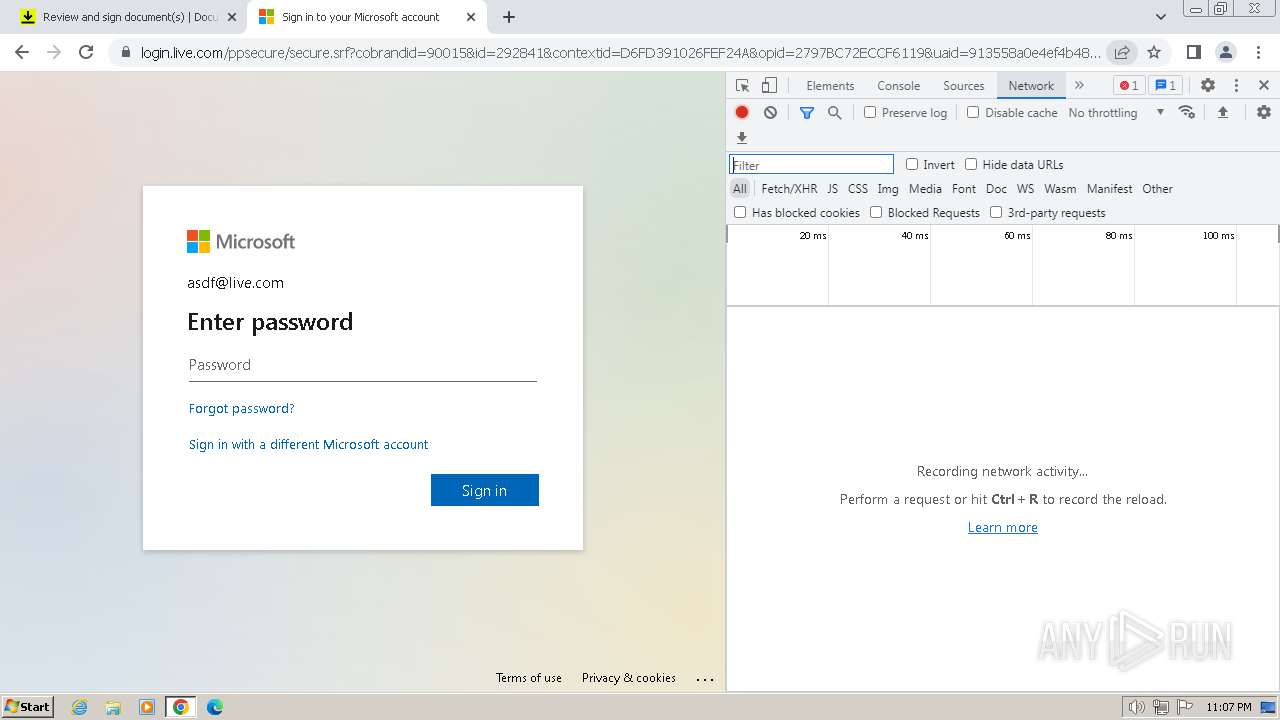Expand more DevTools tabs chevron
Image resolution: width=1280 pixels, height=720 pixels.
tap(1079, 86)
